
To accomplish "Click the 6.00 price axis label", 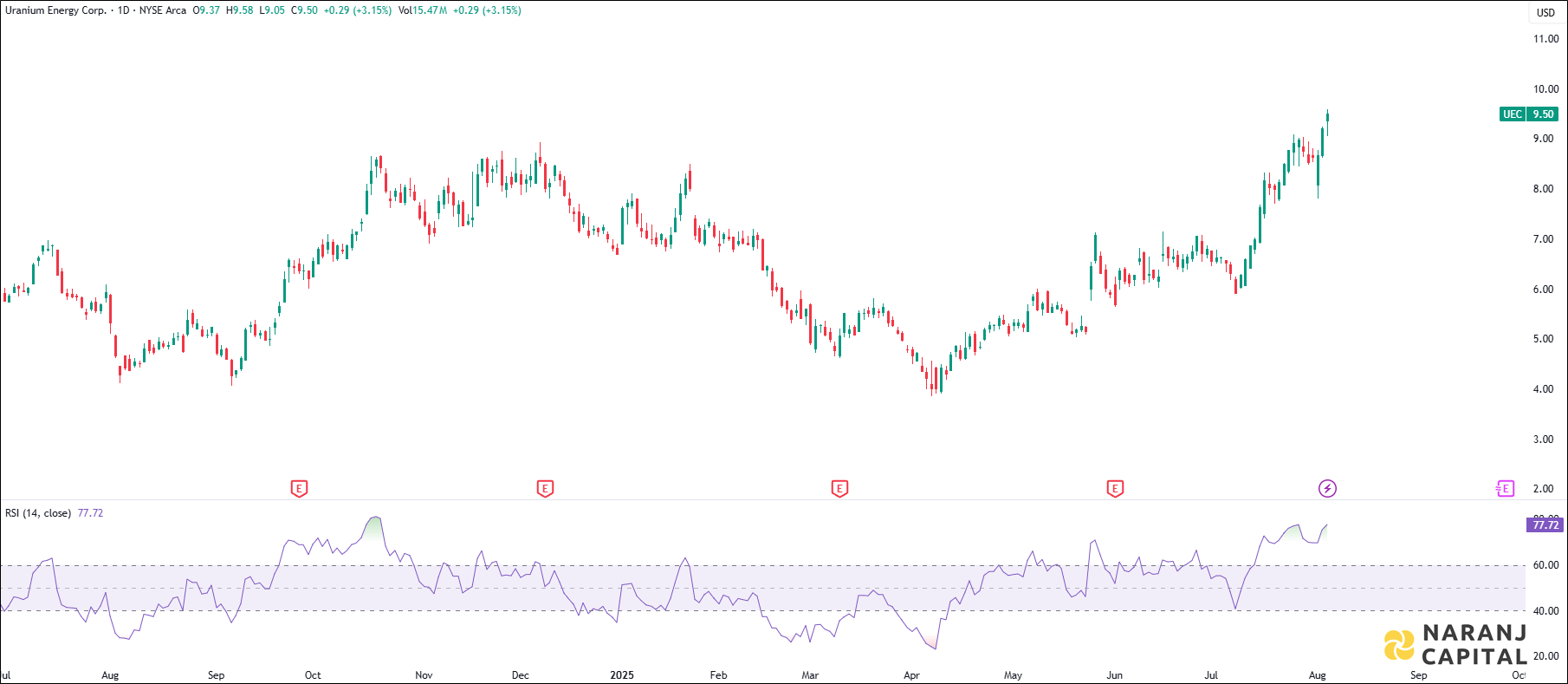I will (1543, 290).
